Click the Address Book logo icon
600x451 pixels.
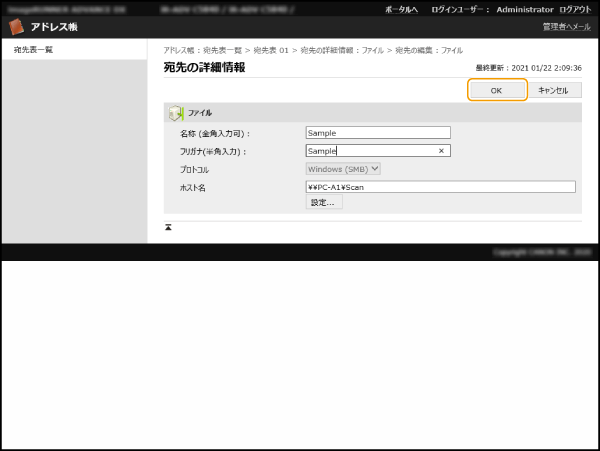pyautogui.click(x=17, y=27)
